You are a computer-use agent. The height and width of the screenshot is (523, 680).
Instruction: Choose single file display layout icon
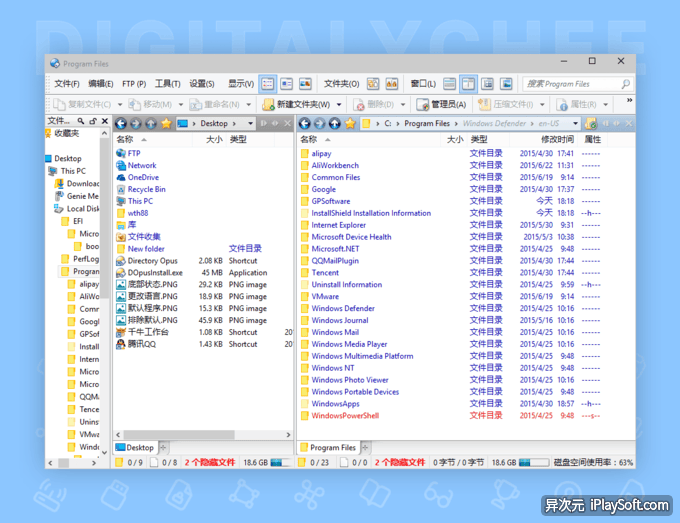tap(450, 84)
